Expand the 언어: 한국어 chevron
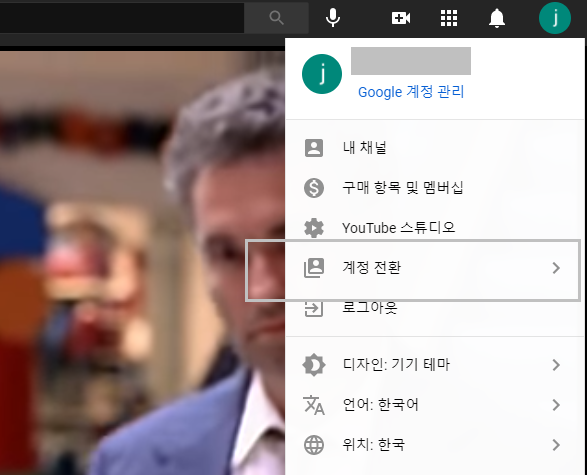The image size is (587, 475). coord(556,405)
